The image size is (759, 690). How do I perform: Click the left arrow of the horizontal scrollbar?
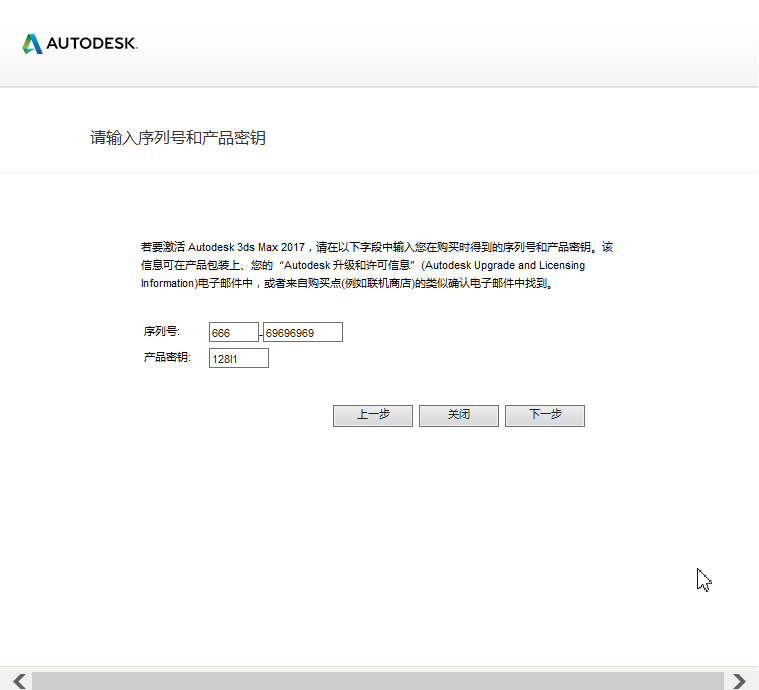pos(19,681)
